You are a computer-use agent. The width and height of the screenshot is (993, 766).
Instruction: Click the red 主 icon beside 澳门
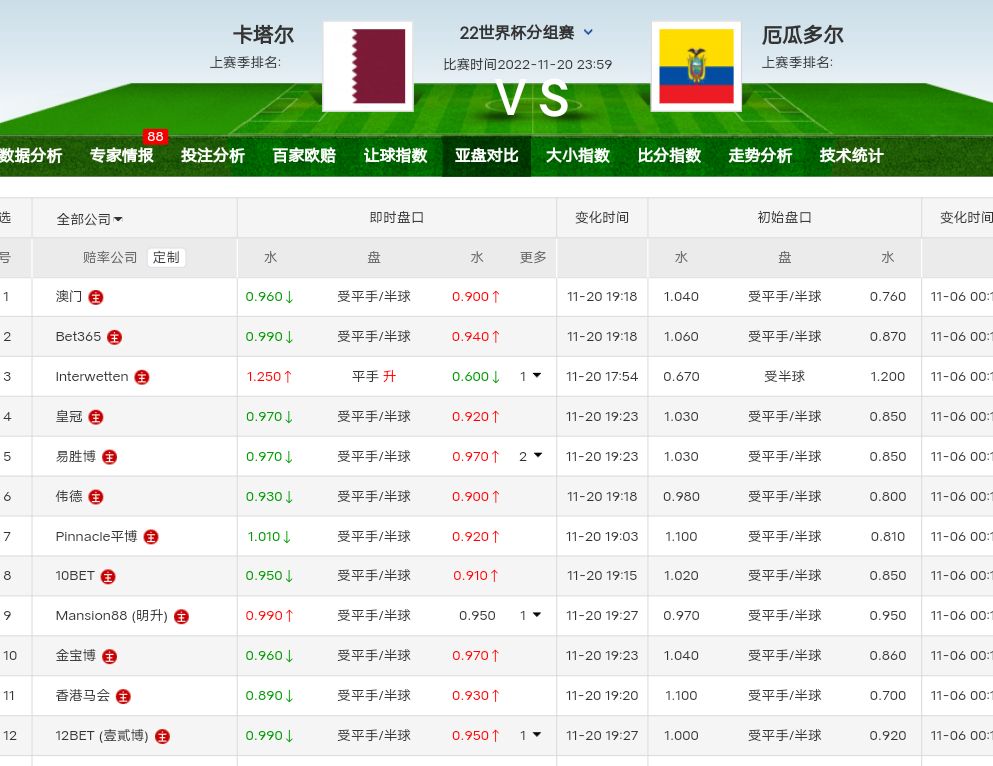96,297
